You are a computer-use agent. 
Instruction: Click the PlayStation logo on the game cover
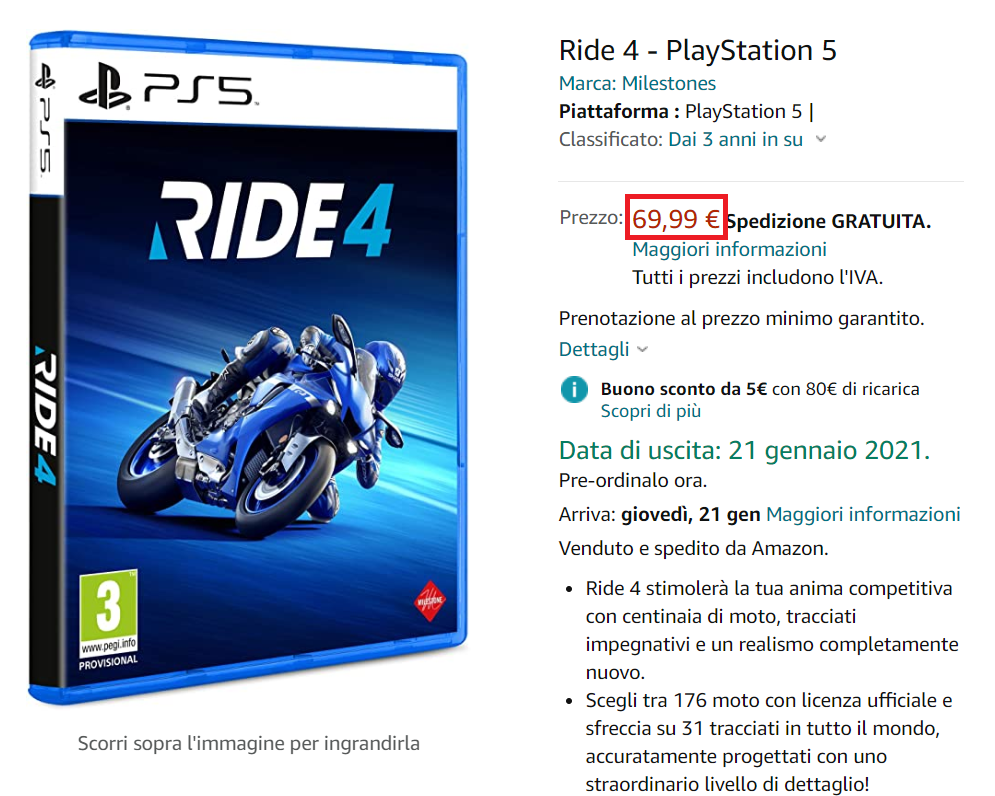tap(105, 86)
